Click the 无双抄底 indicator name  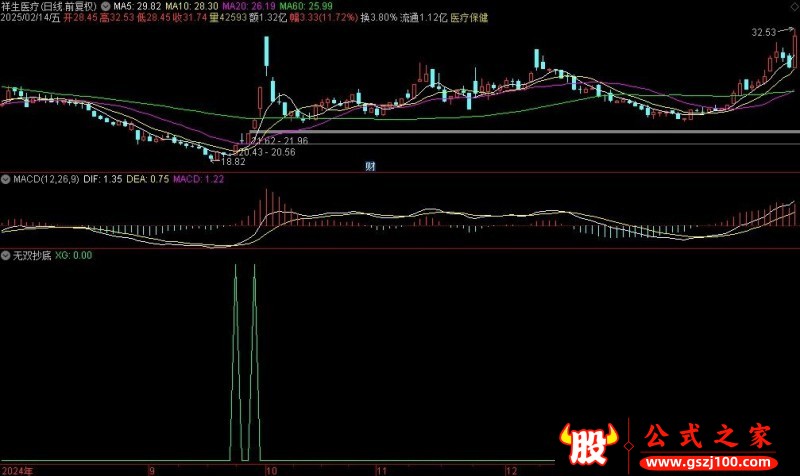coord(32,255)
